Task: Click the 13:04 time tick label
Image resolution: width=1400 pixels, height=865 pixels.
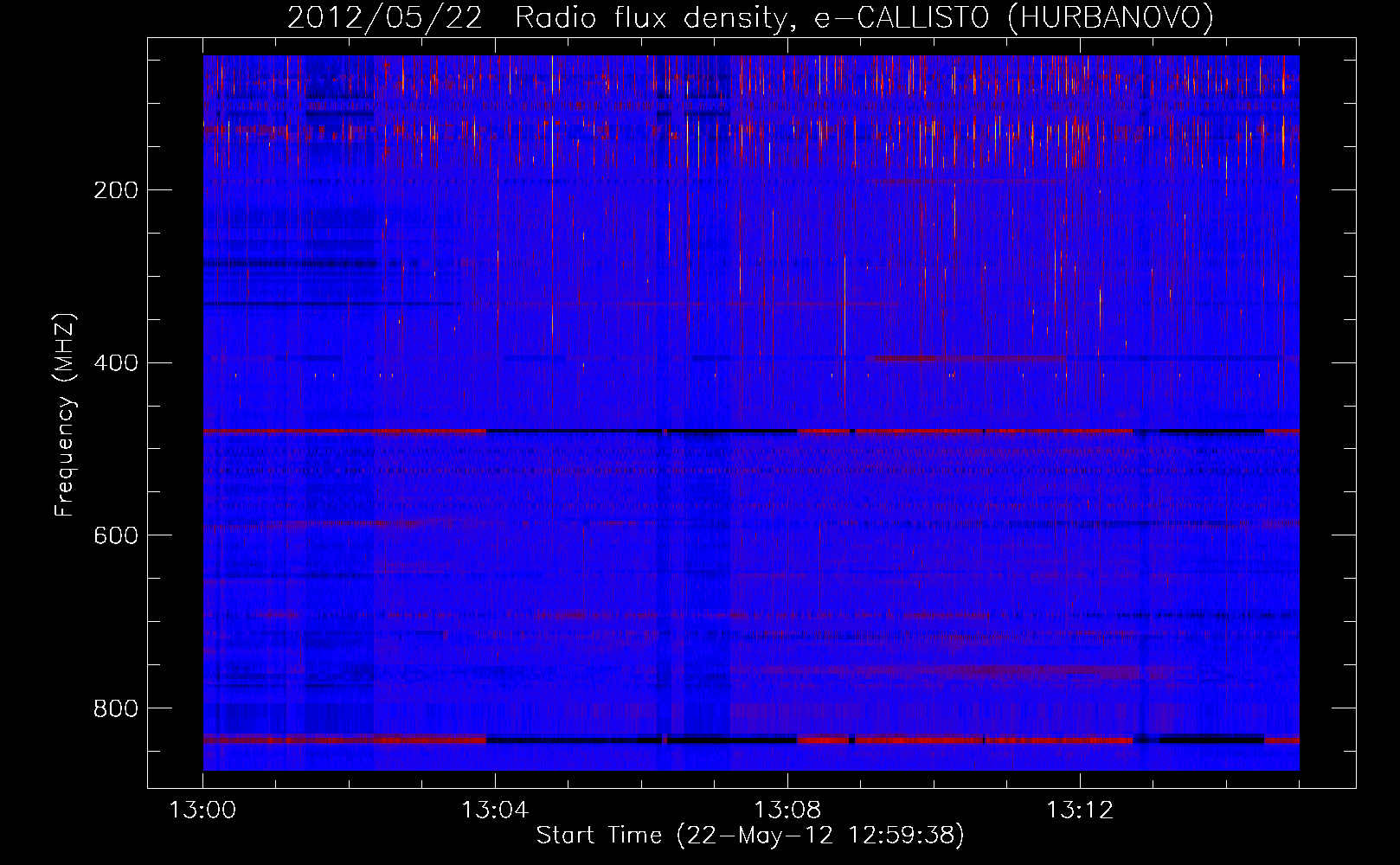Action: (496, 811)
